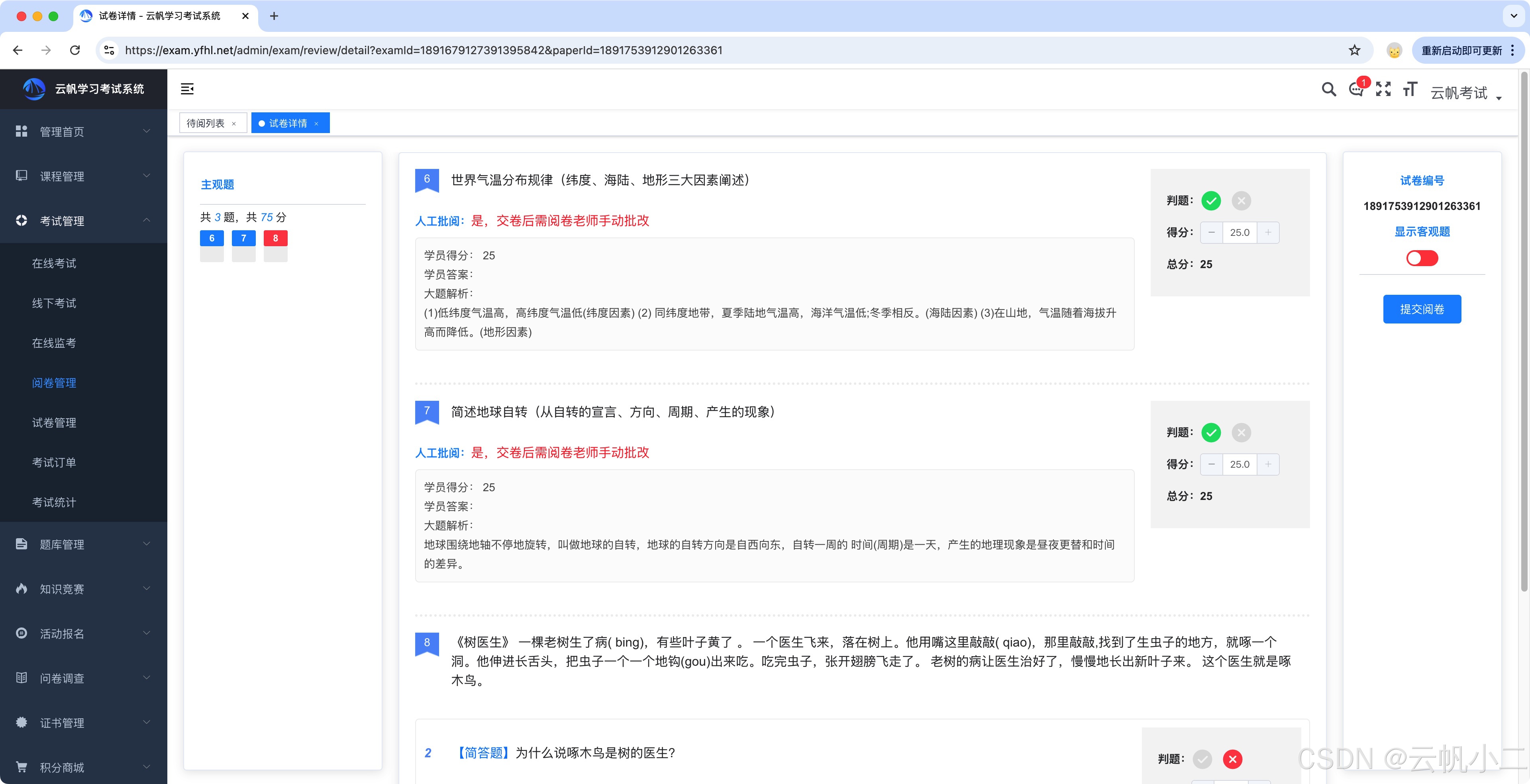Collapse the sidebar with the hamburger icon

point(187,89)
